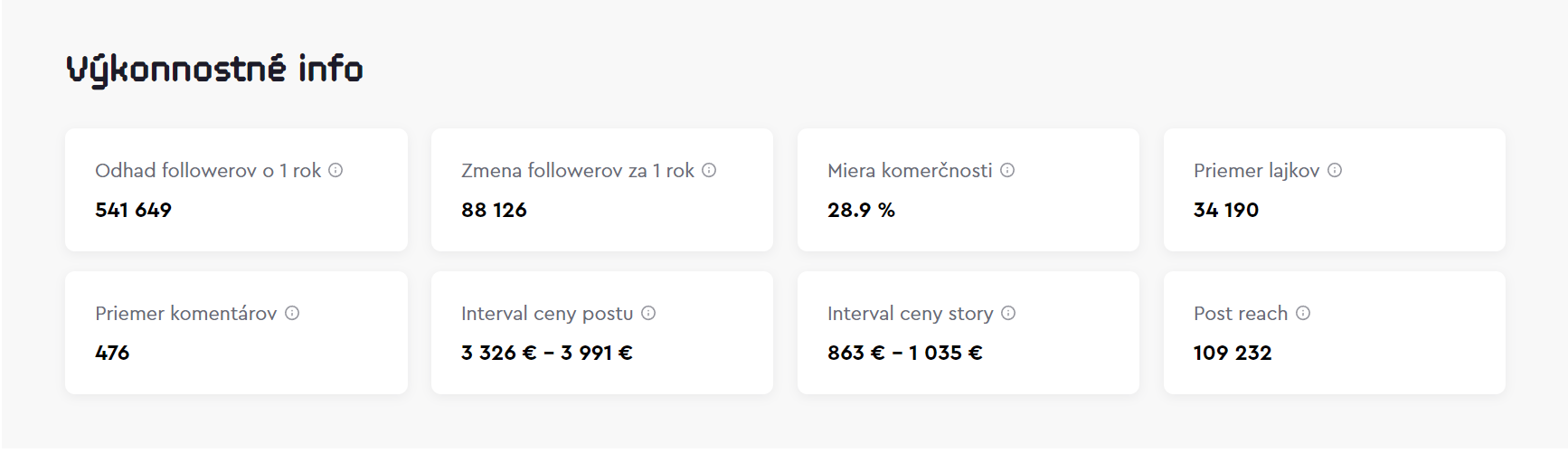Click the Miera komerčnosti label
1568x453 pixels.
click(x=910, y=170)
